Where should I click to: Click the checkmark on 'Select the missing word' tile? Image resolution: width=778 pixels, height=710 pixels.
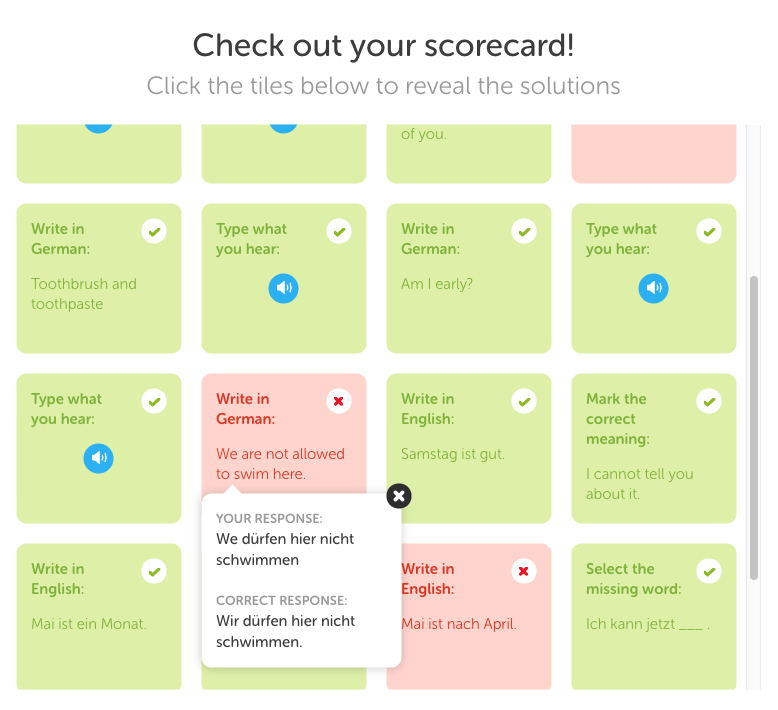point(709,571)
